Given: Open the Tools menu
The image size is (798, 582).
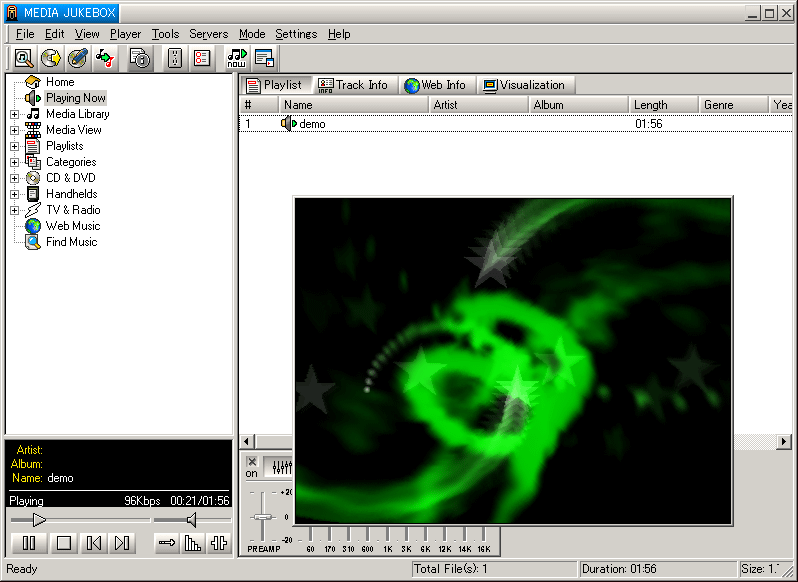Looking at the screenshot, I should [x=165, y=34].
